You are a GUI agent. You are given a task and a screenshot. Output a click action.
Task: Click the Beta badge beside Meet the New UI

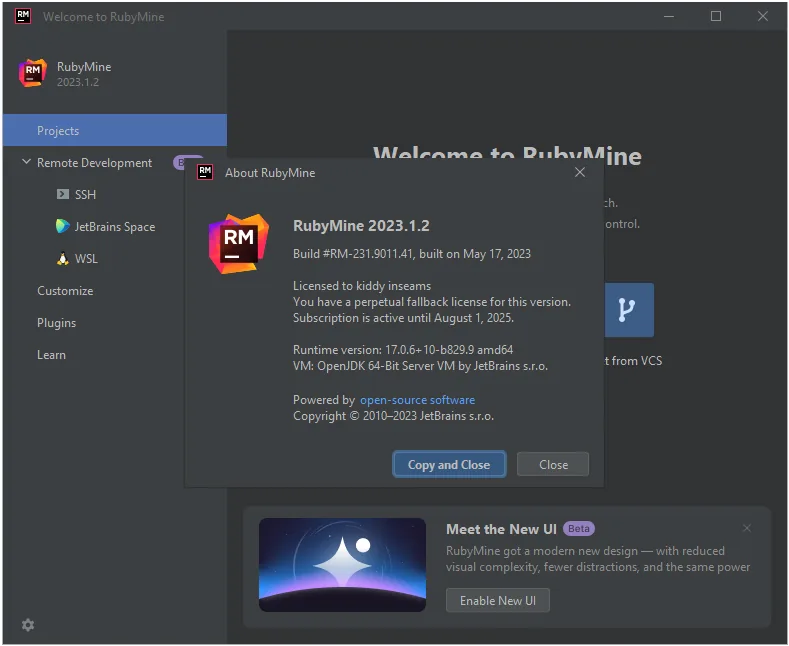[x=579, y=529]
